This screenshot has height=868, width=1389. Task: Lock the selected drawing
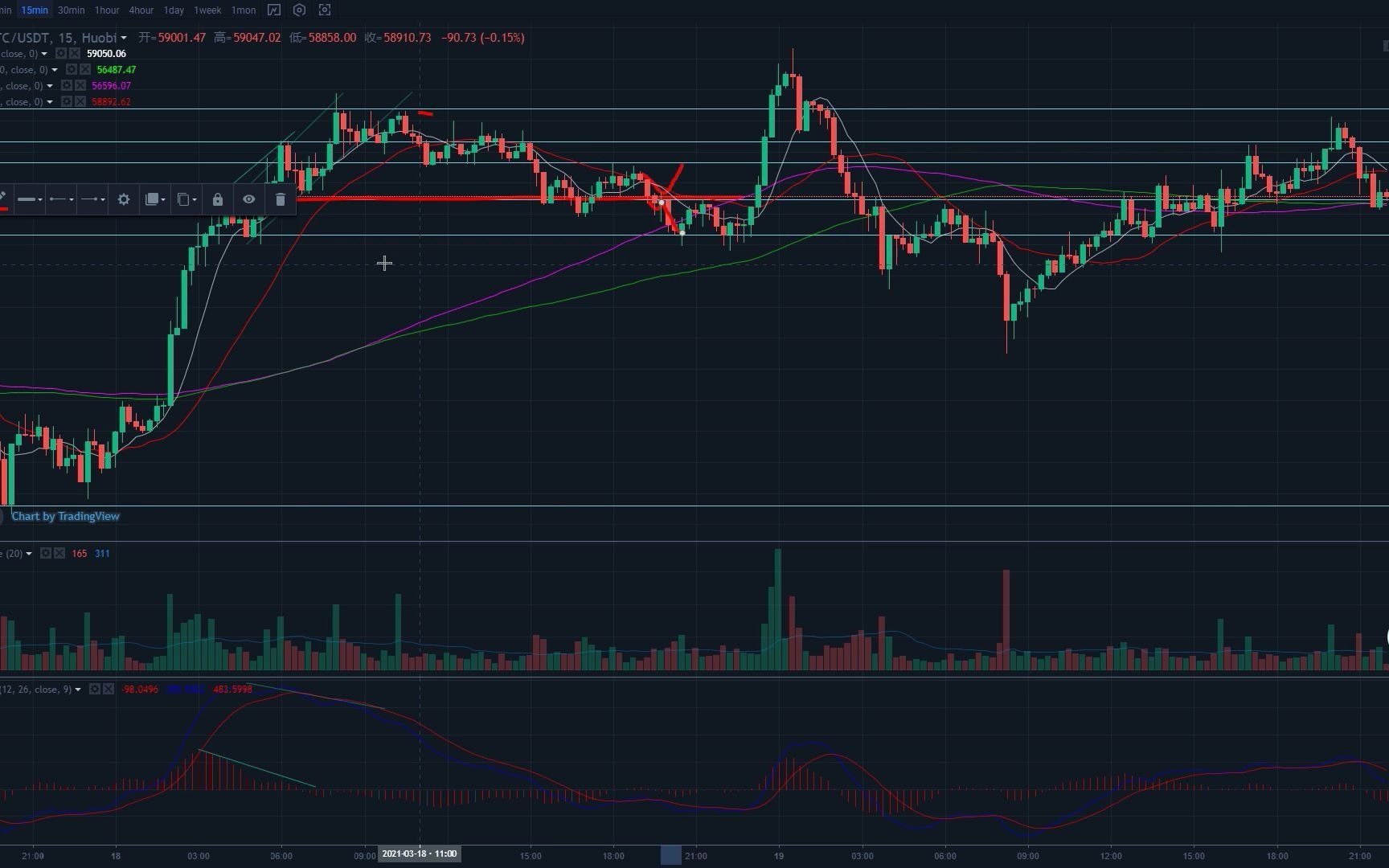[x=217, y=199]
